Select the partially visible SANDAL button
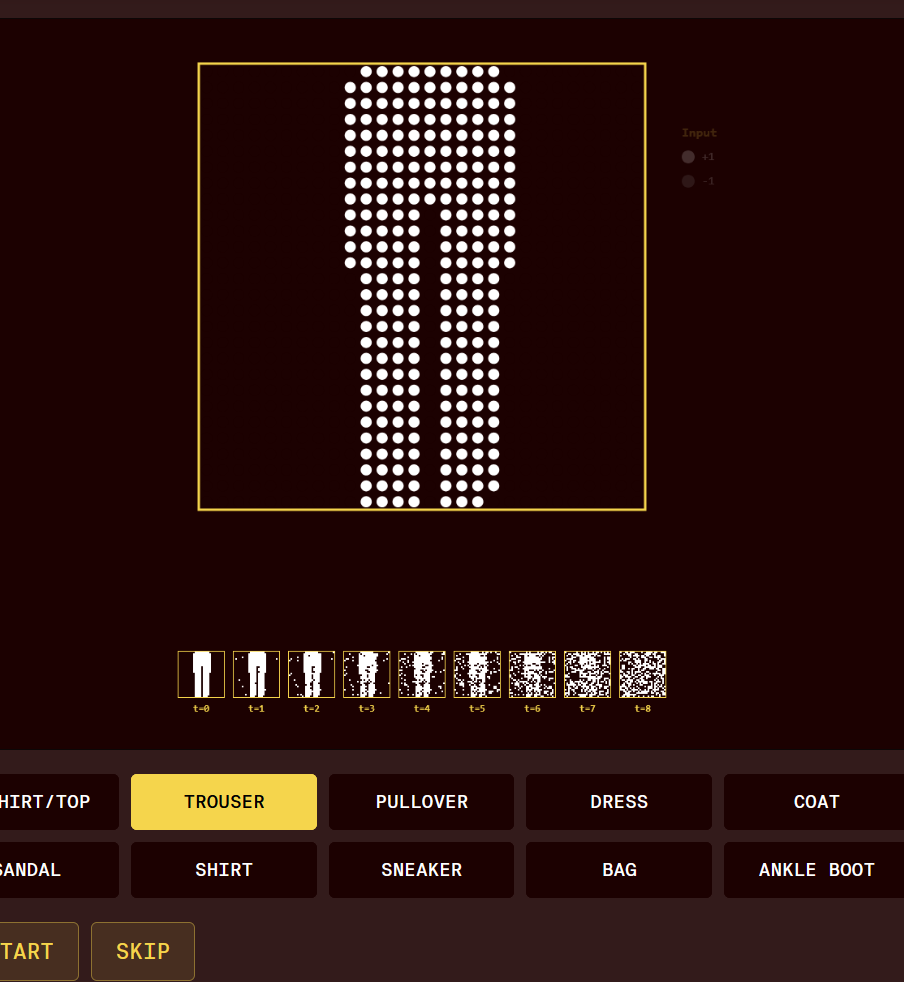 click(x=59, y=870)
